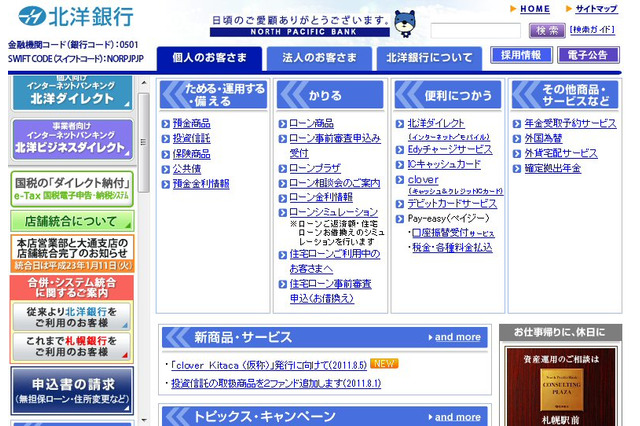Screen dimensions: 640x426
Task: Click the North Pacific Bank logo
Action: [76, 16]
